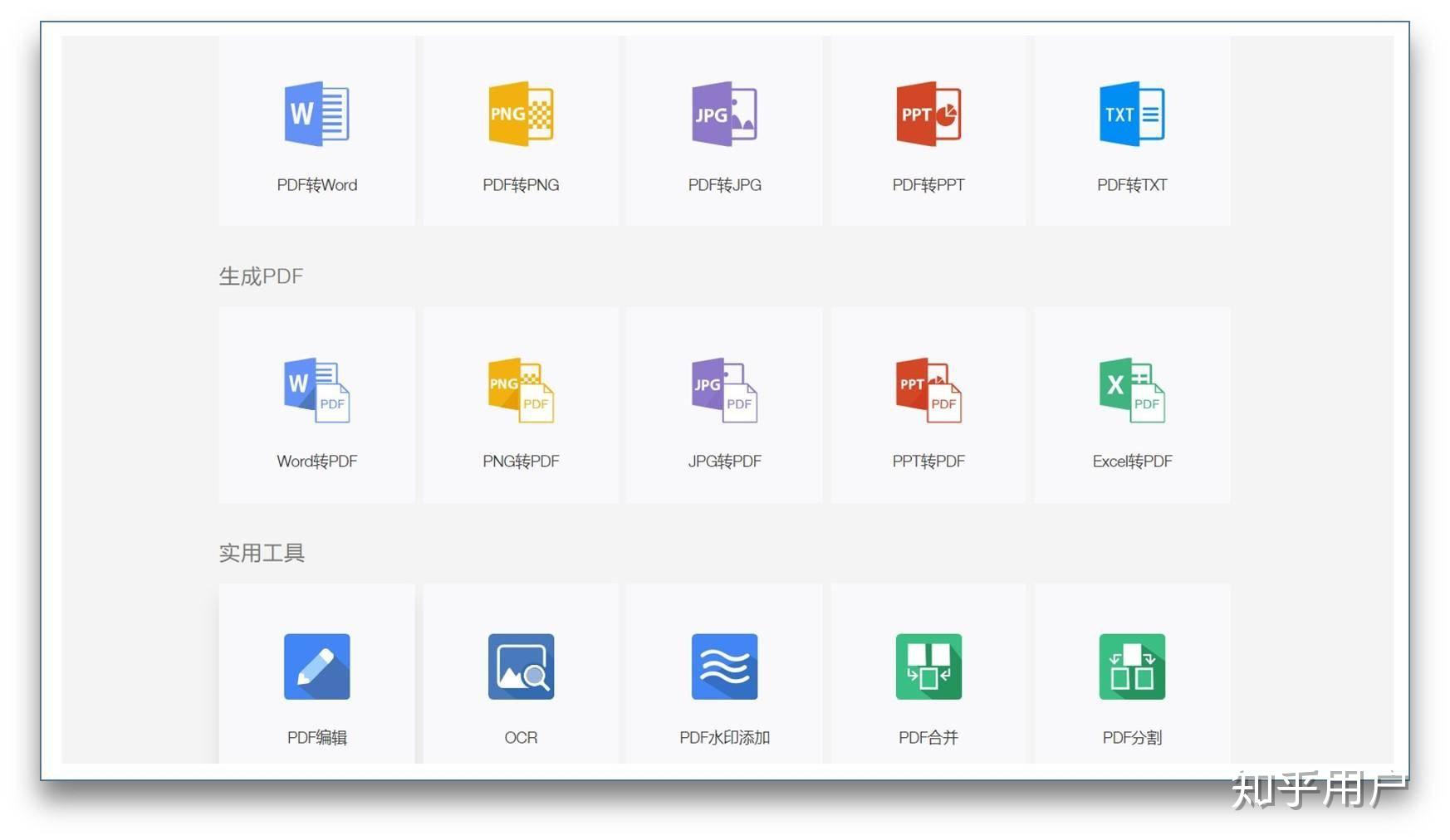Launch the PDF合并 merge icon

[x=928, y=667]
